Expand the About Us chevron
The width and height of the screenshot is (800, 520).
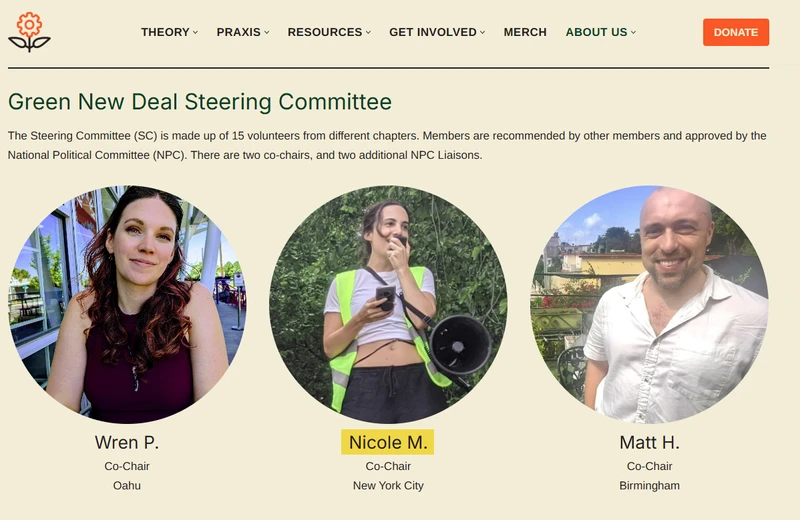(634, 32)
